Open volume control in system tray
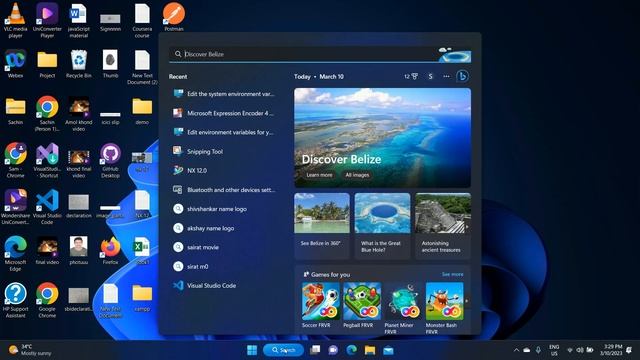Viewport: 640px width, 360px height. click(580, 350)
